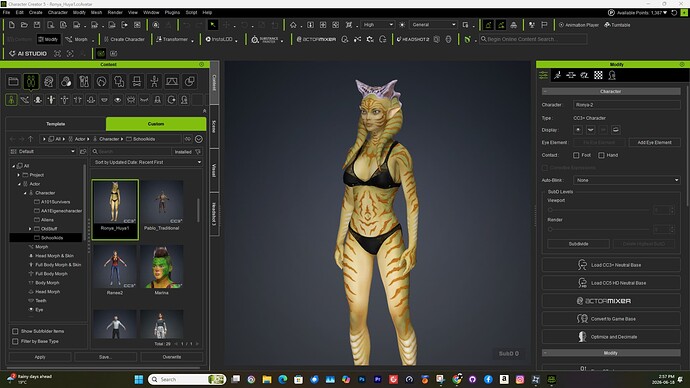Open ActorMixer from the toolbar
This screenshot has height=388, width=690.
coord(316,39)
